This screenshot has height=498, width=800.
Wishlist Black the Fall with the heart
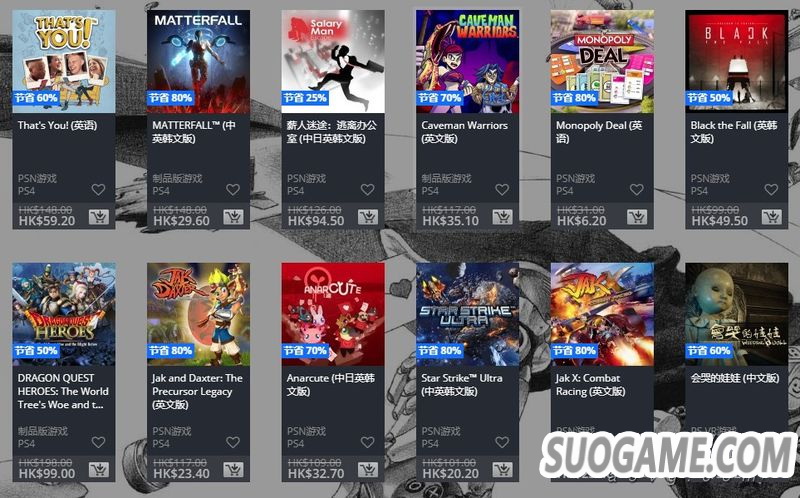click(771, 189)
